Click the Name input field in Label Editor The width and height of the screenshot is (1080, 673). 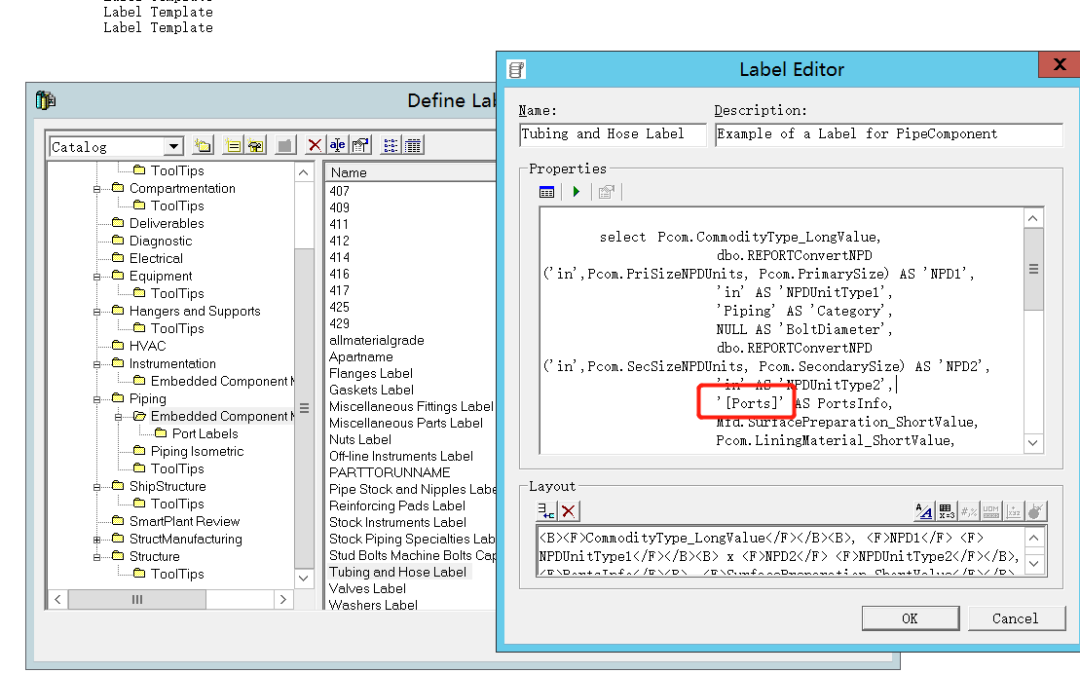[x=613, y=134]
